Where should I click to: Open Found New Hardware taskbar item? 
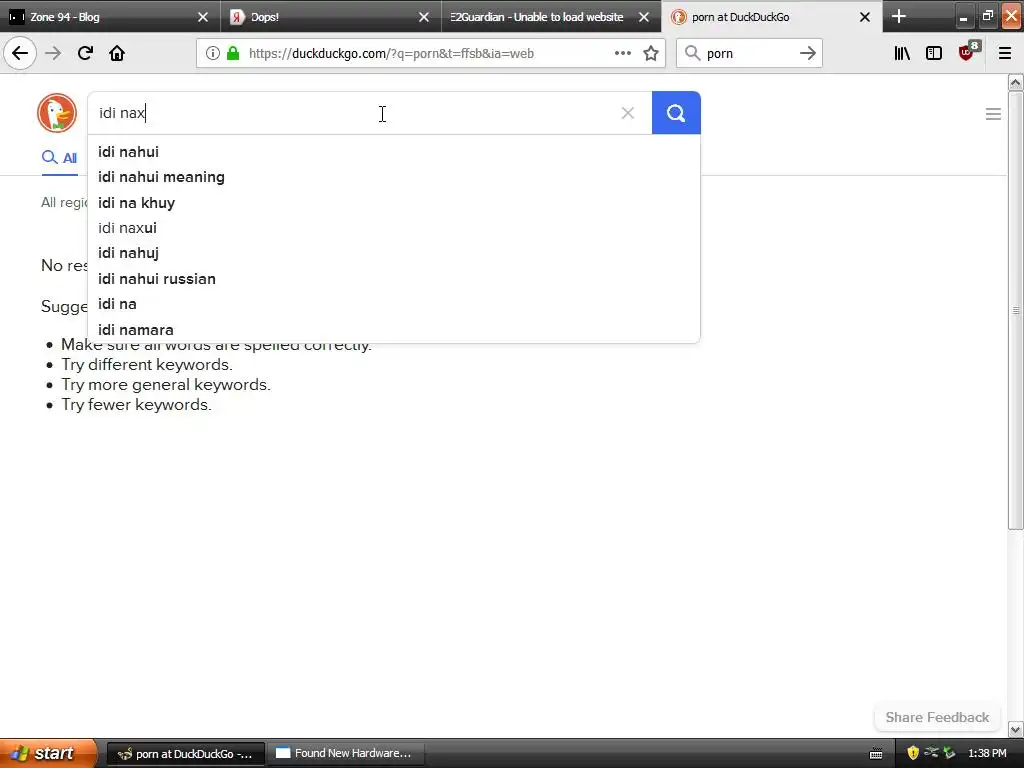(x=346, y=754)
